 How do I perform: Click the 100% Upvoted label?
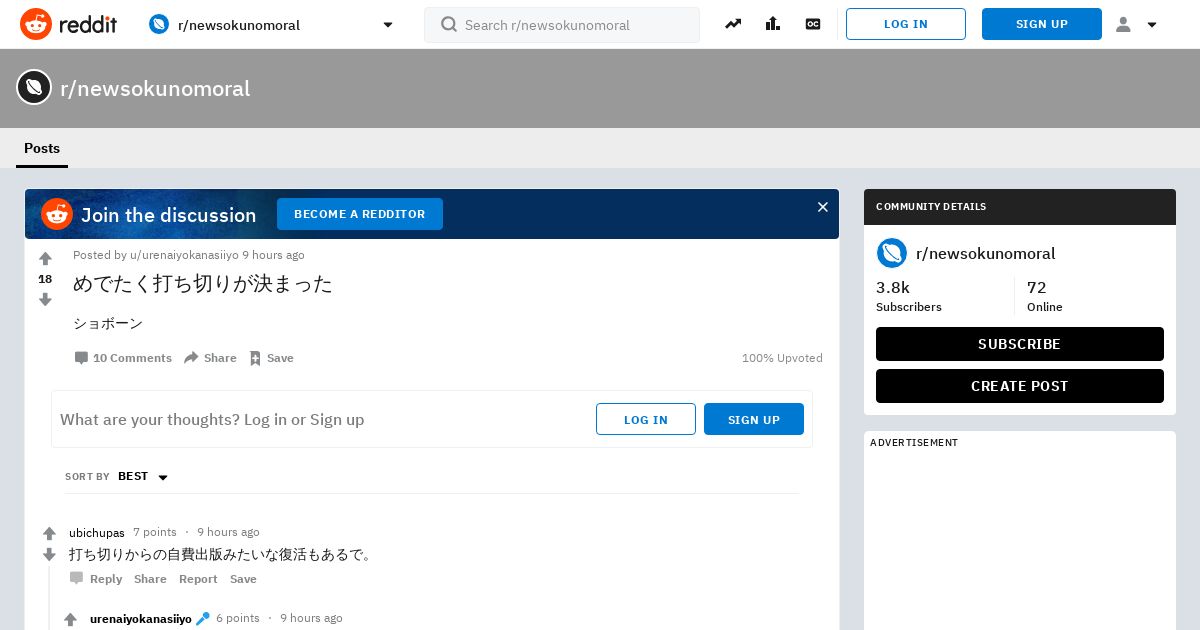(782, 358)
